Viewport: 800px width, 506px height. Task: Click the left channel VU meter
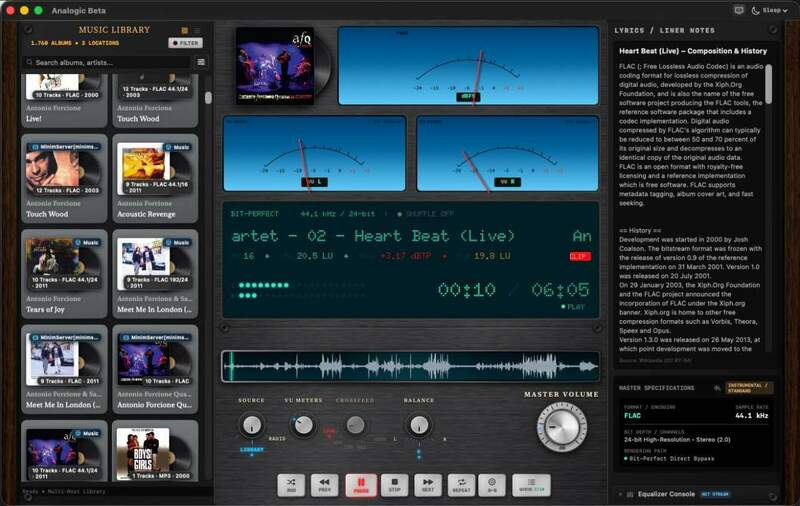pyautogui.click(x=314, y=154)
